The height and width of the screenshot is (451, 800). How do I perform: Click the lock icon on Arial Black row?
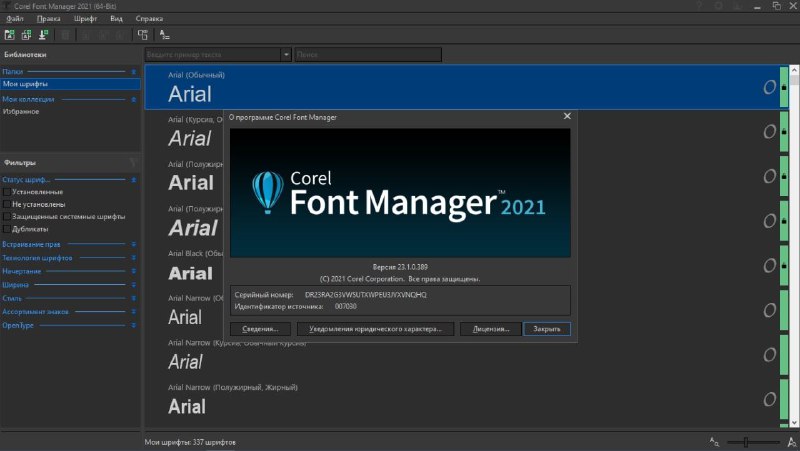pos(784,265)
